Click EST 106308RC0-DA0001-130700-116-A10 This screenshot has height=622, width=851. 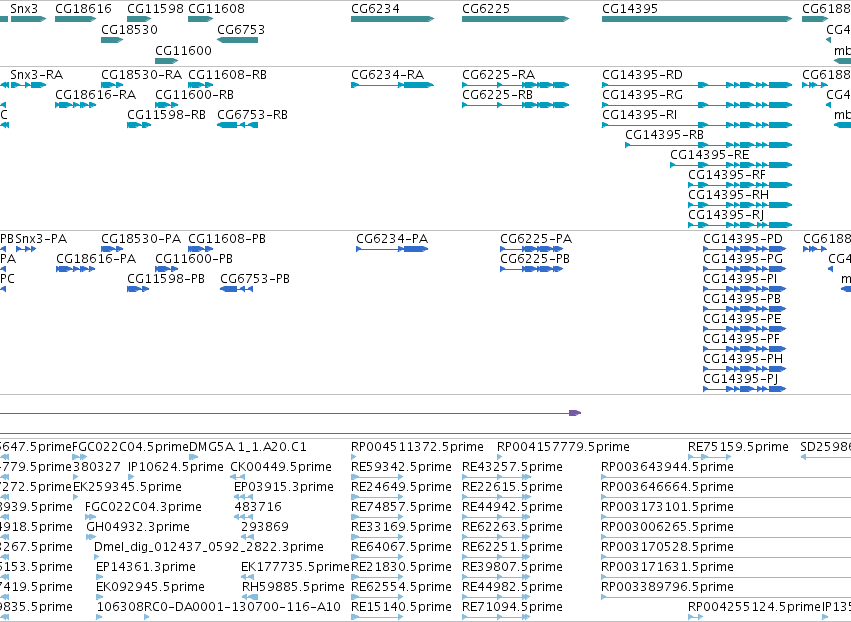[x=219, y=606]
